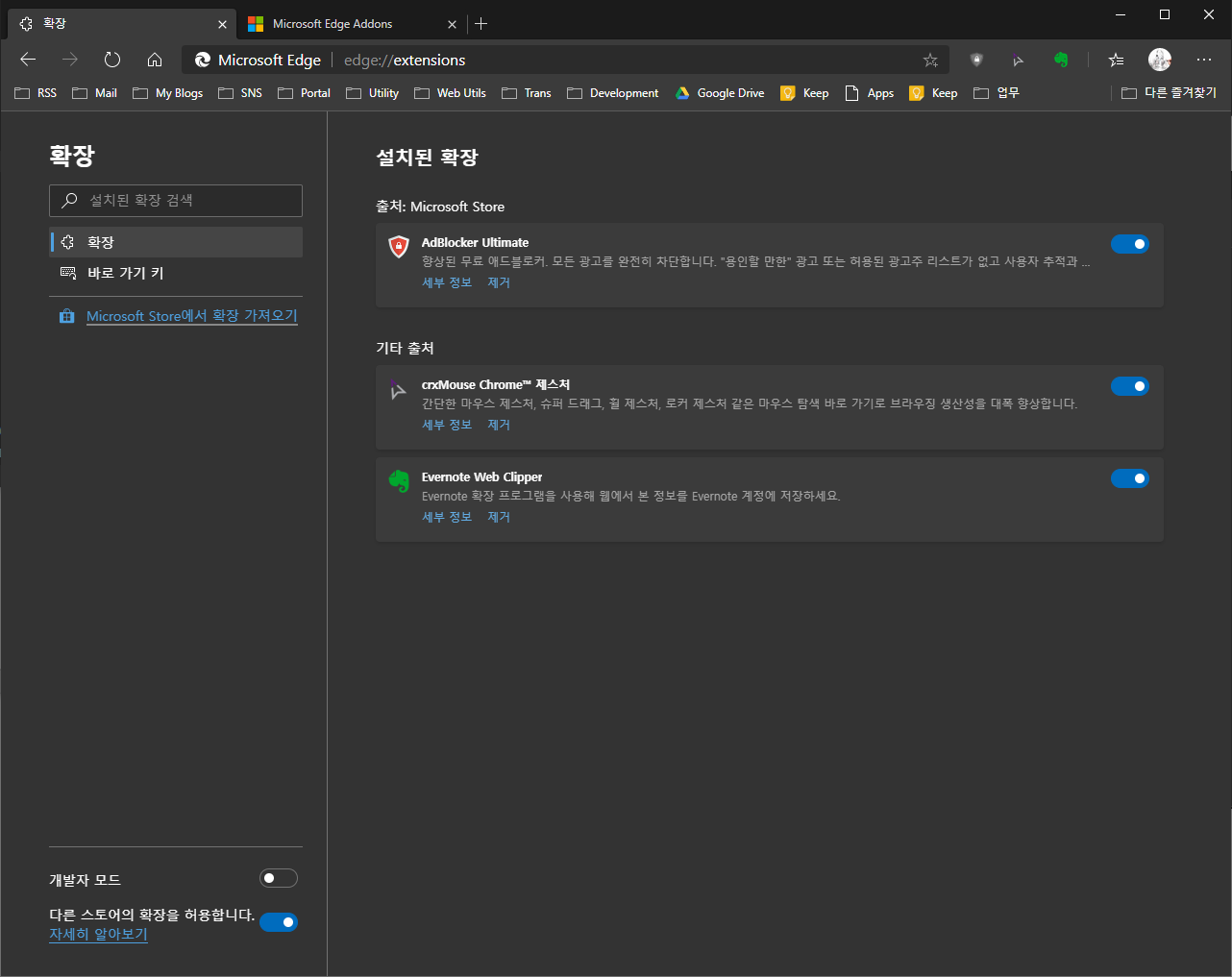This screenshot has width=1232, height=977.
Task: Open the Apps bookmark
Action: click(x=869, y=93)
